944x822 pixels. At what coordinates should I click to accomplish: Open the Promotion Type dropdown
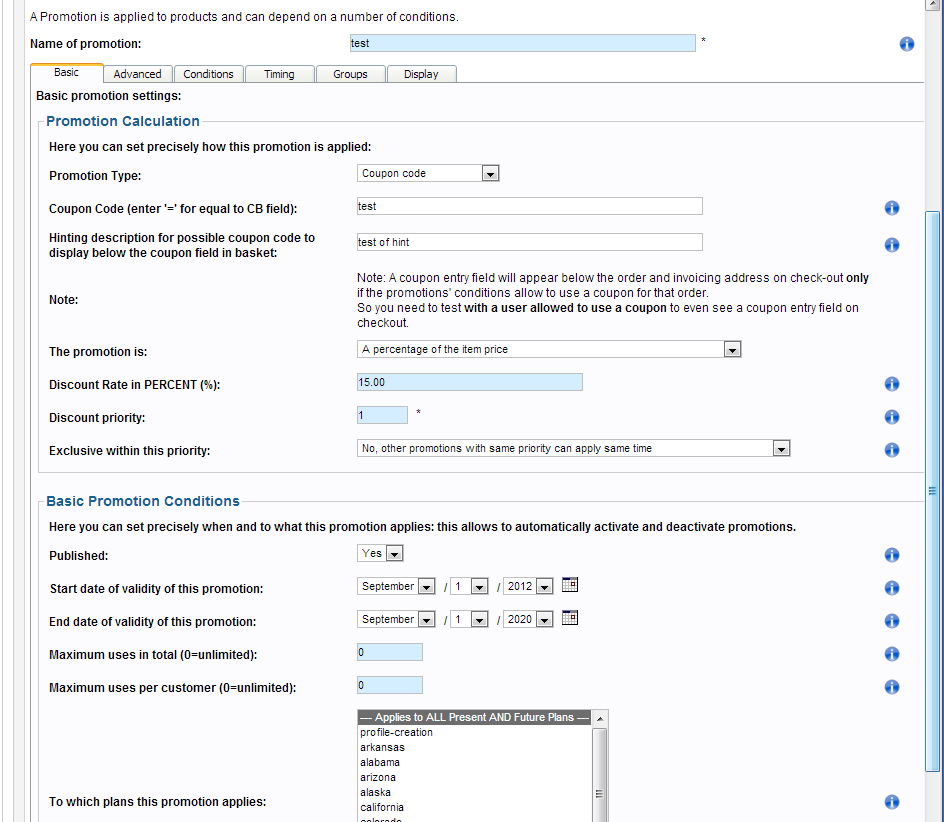click(428, 173)
